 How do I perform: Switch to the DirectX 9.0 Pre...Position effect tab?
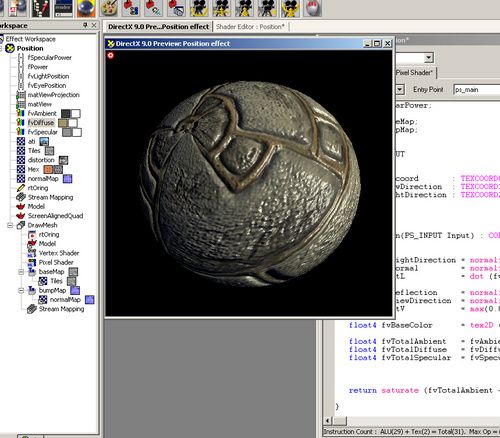159,27
